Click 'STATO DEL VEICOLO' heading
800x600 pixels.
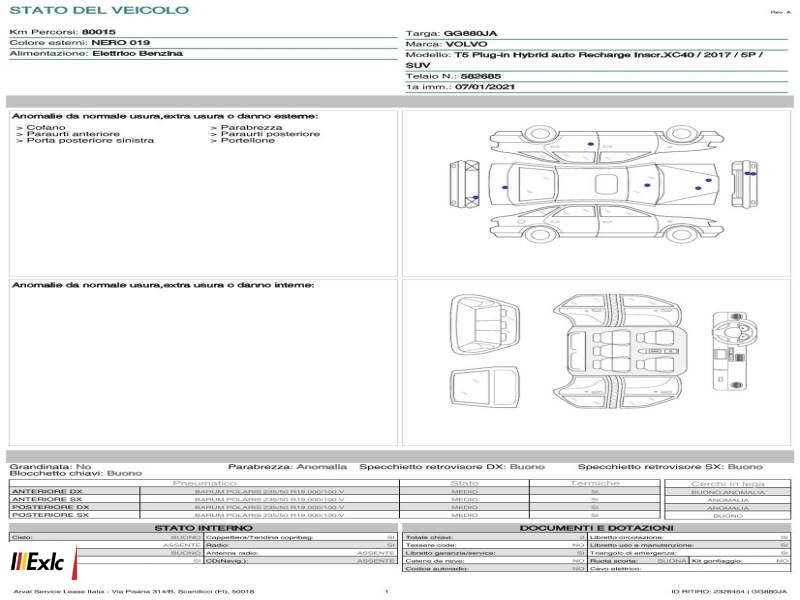pos(99,10)
